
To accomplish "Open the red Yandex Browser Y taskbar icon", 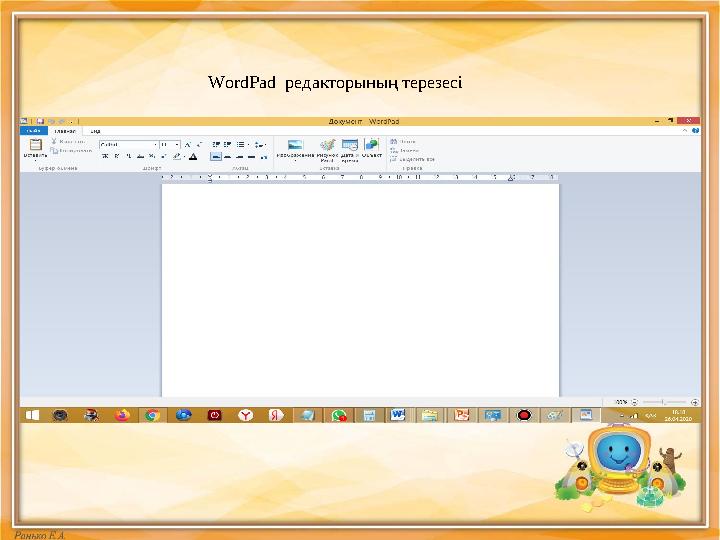I will tap(246, 416).
